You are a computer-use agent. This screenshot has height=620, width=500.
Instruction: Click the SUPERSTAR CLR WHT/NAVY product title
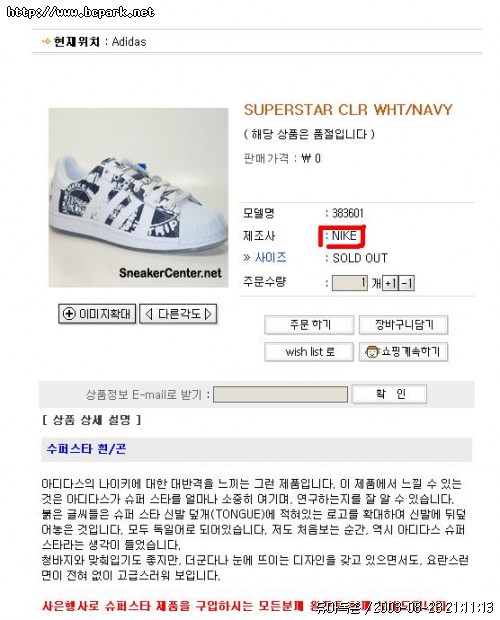tap(348, 110)
